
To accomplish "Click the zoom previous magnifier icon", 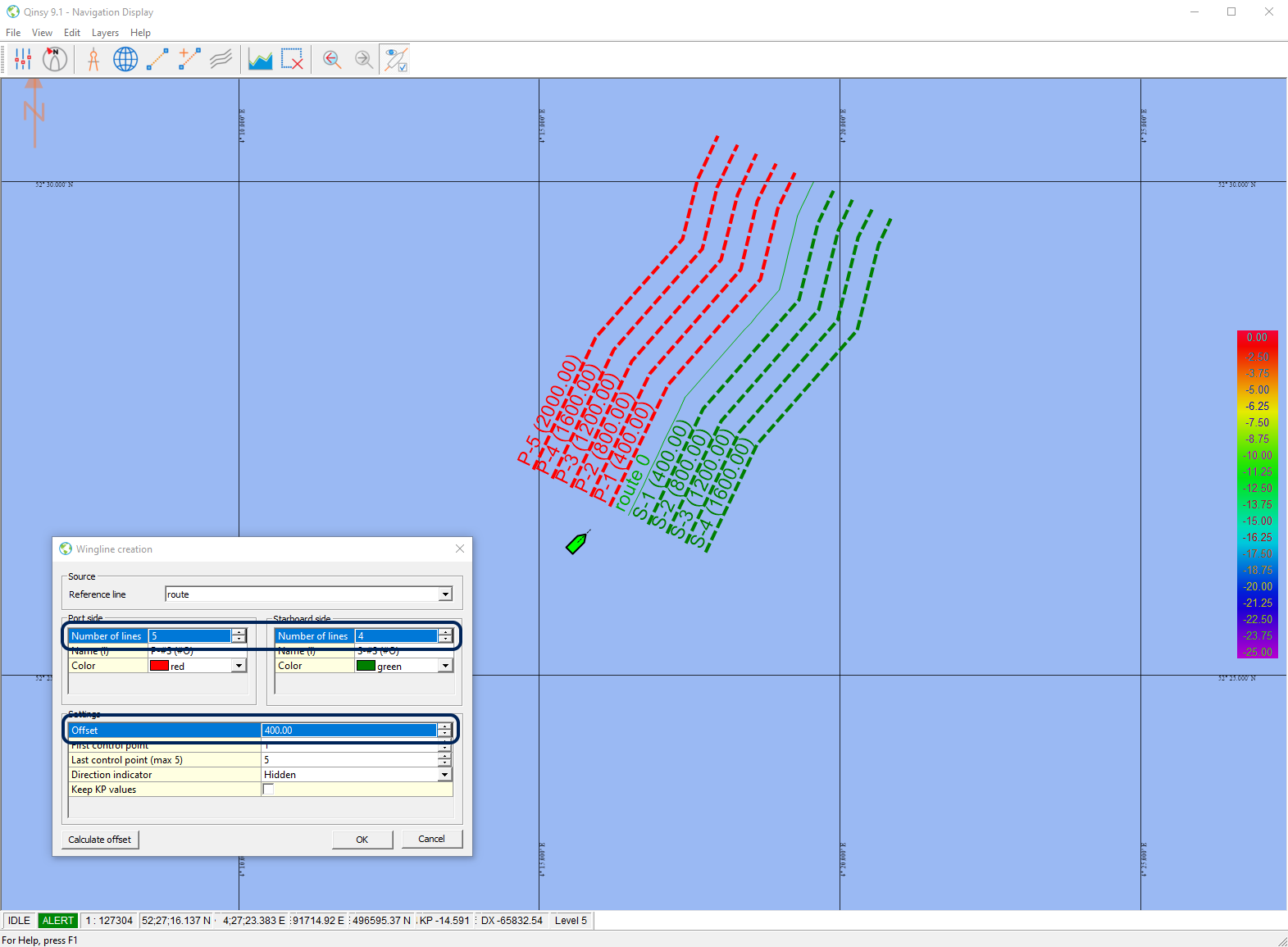I will tap(331, 59).
